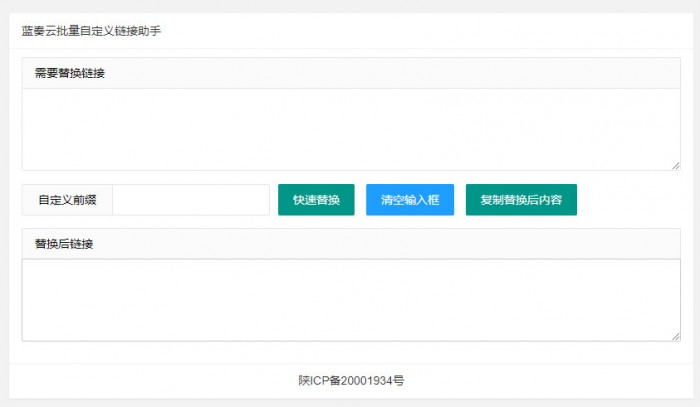Place cursor in the bottom output text box
This screenshot has width=700, height=407.
pyautogui.click(x=350, y=300)
